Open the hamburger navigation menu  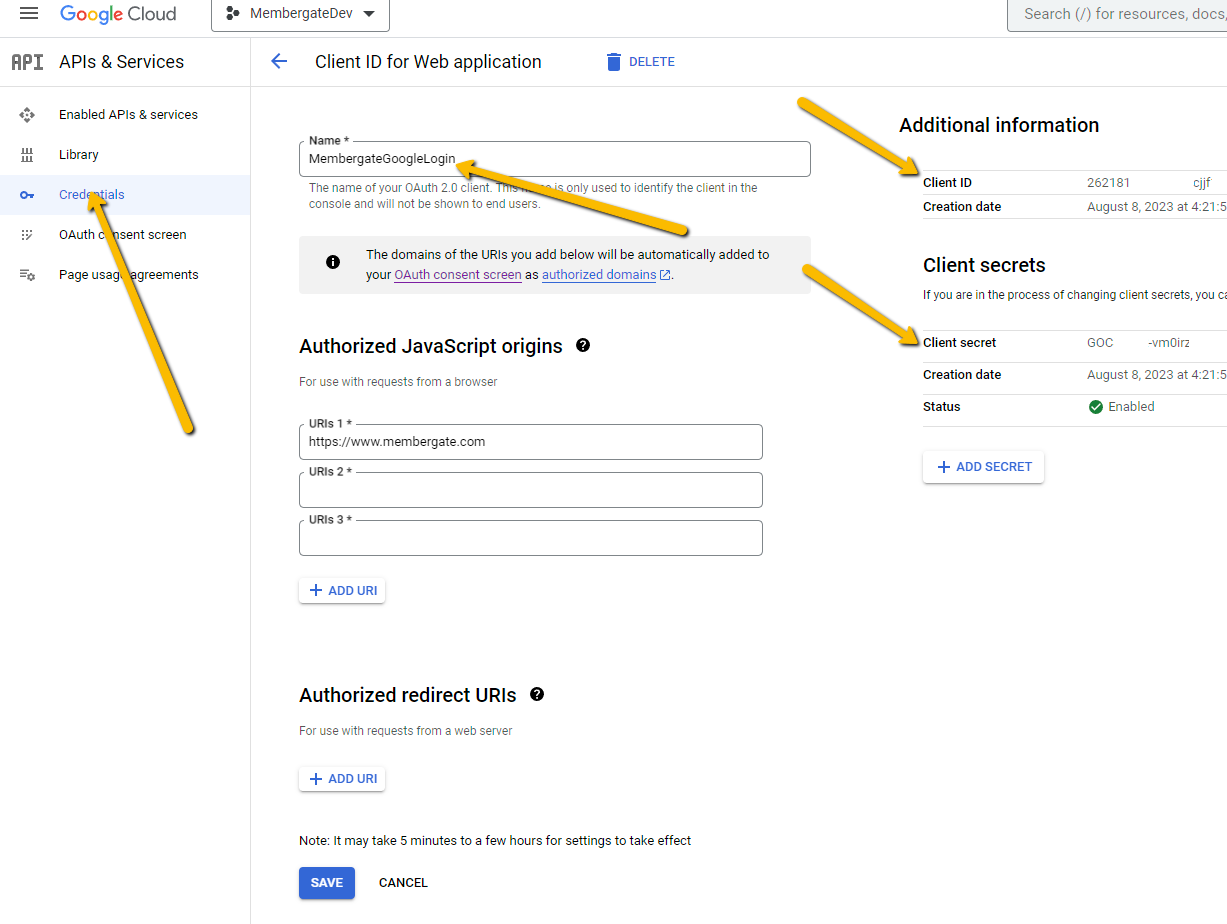[x=29, y=14]
